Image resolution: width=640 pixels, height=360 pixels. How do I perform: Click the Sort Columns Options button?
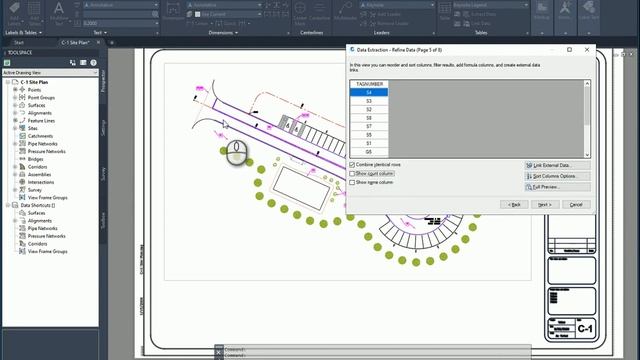[557, 176]
